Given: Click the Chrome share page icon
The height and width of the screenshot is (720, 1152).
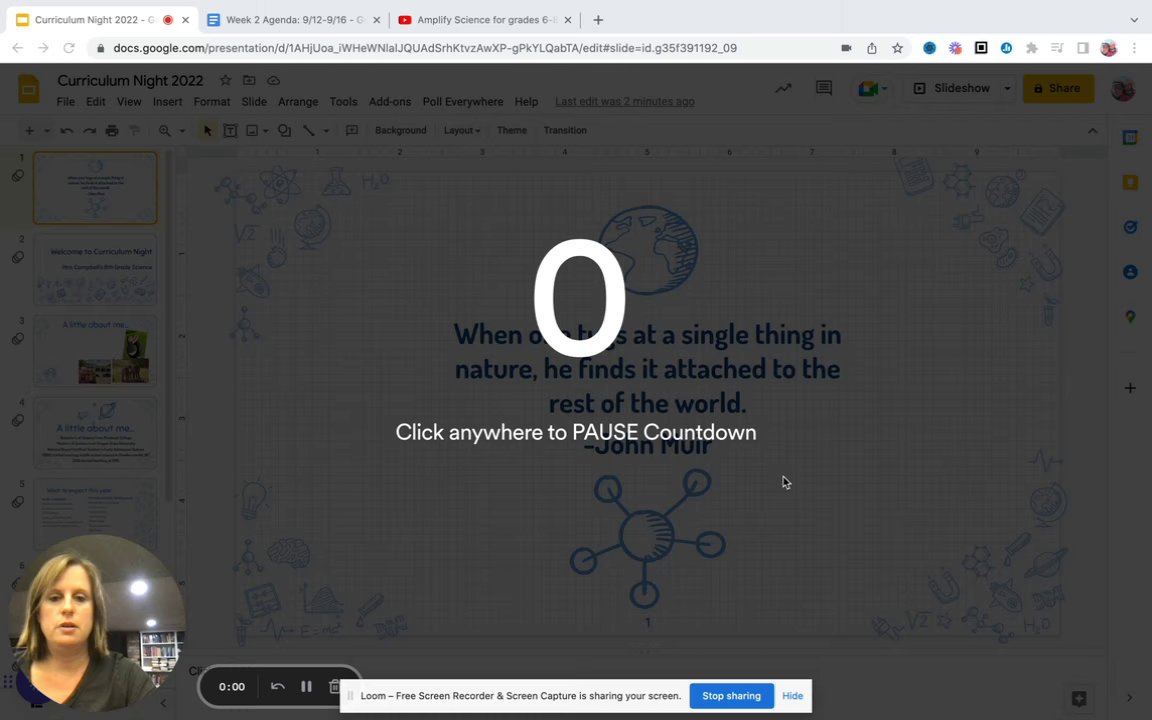Looking at the screenshot, I should click(x=871, y=48).
